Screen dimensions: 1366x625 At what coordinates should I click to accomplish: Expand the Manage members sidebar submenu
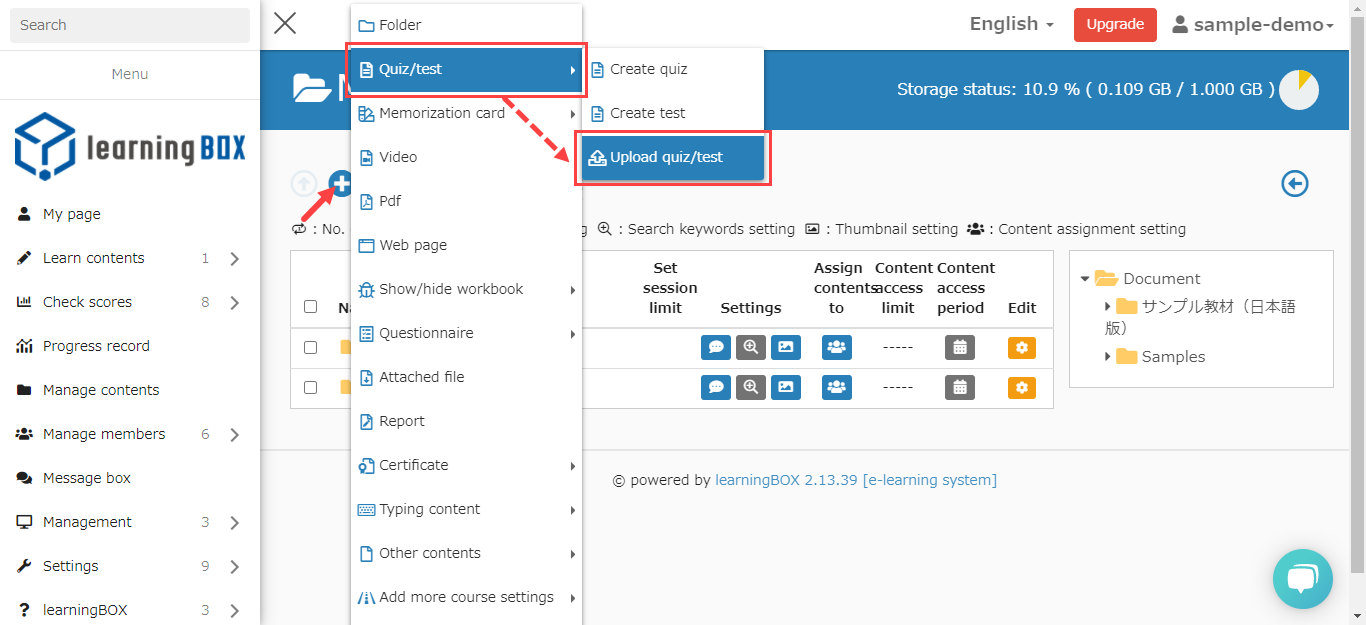(234, 434)
